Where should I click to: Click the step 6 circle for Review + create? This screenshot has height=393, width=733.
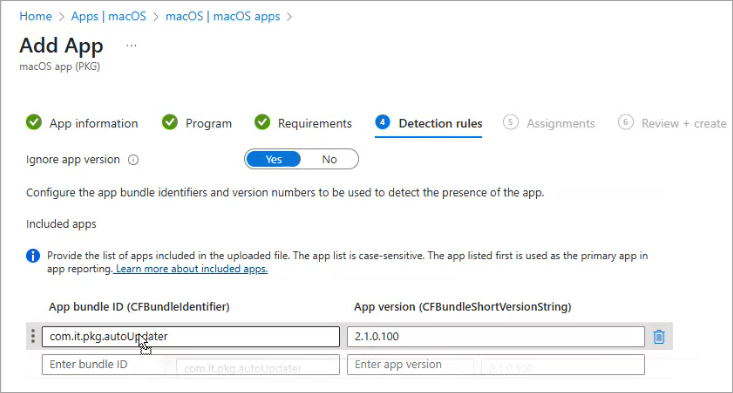[625, 122]
